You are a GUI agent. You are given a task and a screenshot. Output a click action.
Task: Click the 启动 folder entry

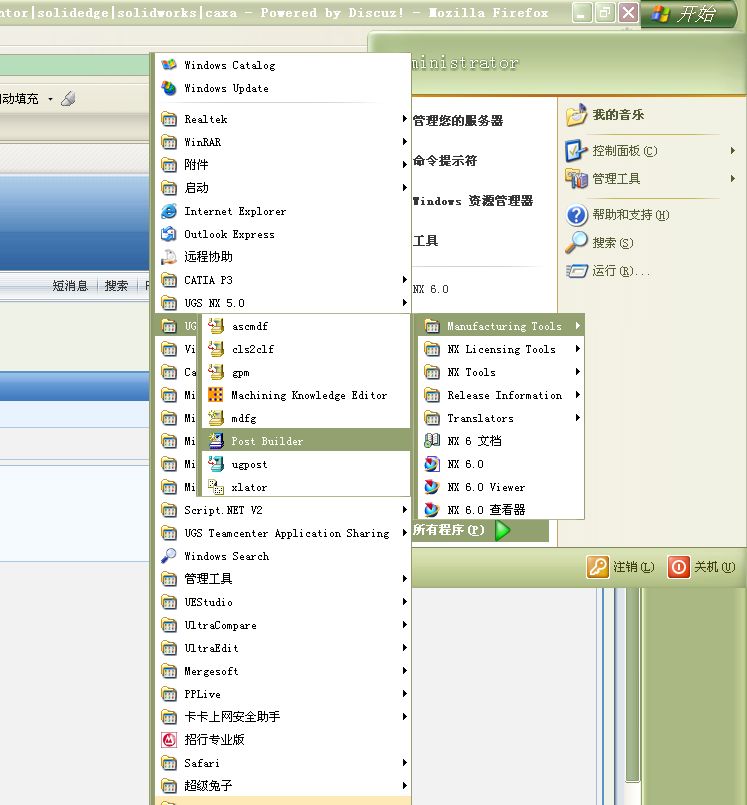coord(283,188)
